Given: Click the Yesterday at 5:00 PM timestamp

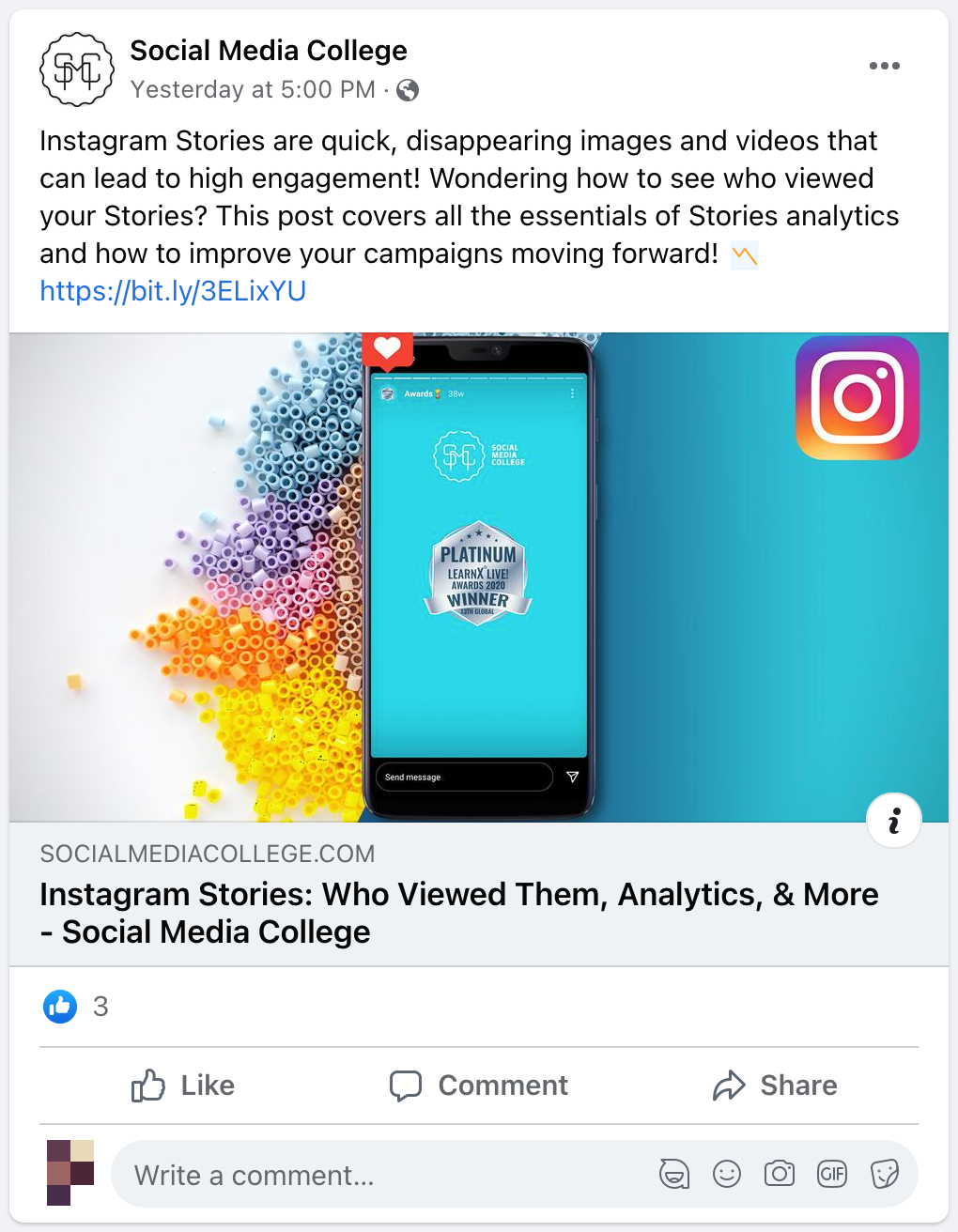Looking at the screenshot, I should 253,90.
